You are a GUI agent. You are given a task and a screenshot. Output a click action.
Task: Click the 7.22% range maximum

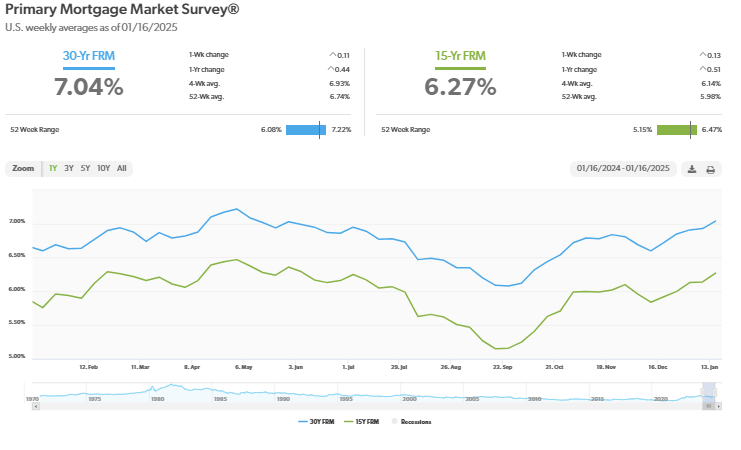[x=341, y=130]
